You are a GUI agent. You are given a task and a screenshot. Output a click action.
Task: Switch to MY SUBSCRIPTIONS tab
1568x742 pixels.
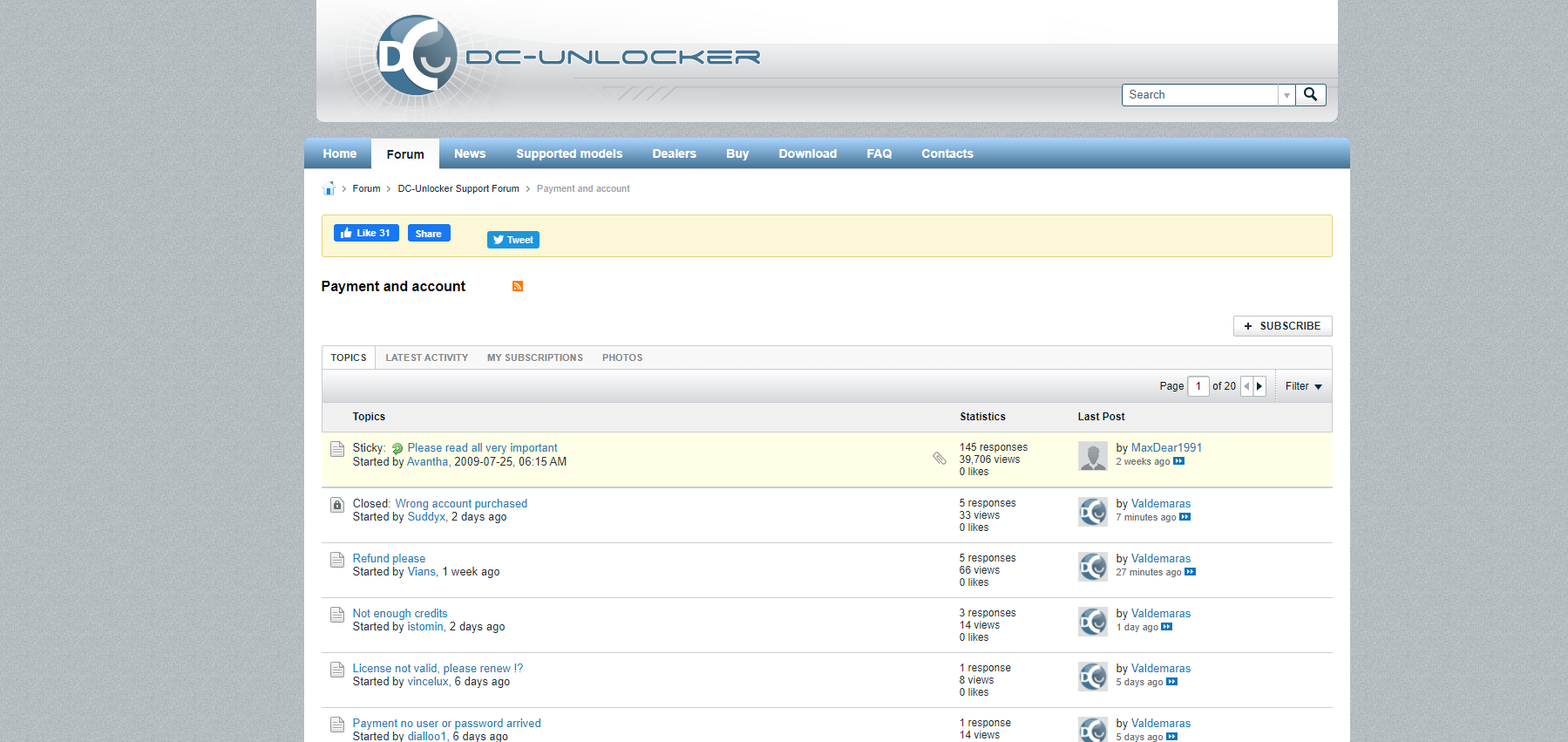point(535,357)
